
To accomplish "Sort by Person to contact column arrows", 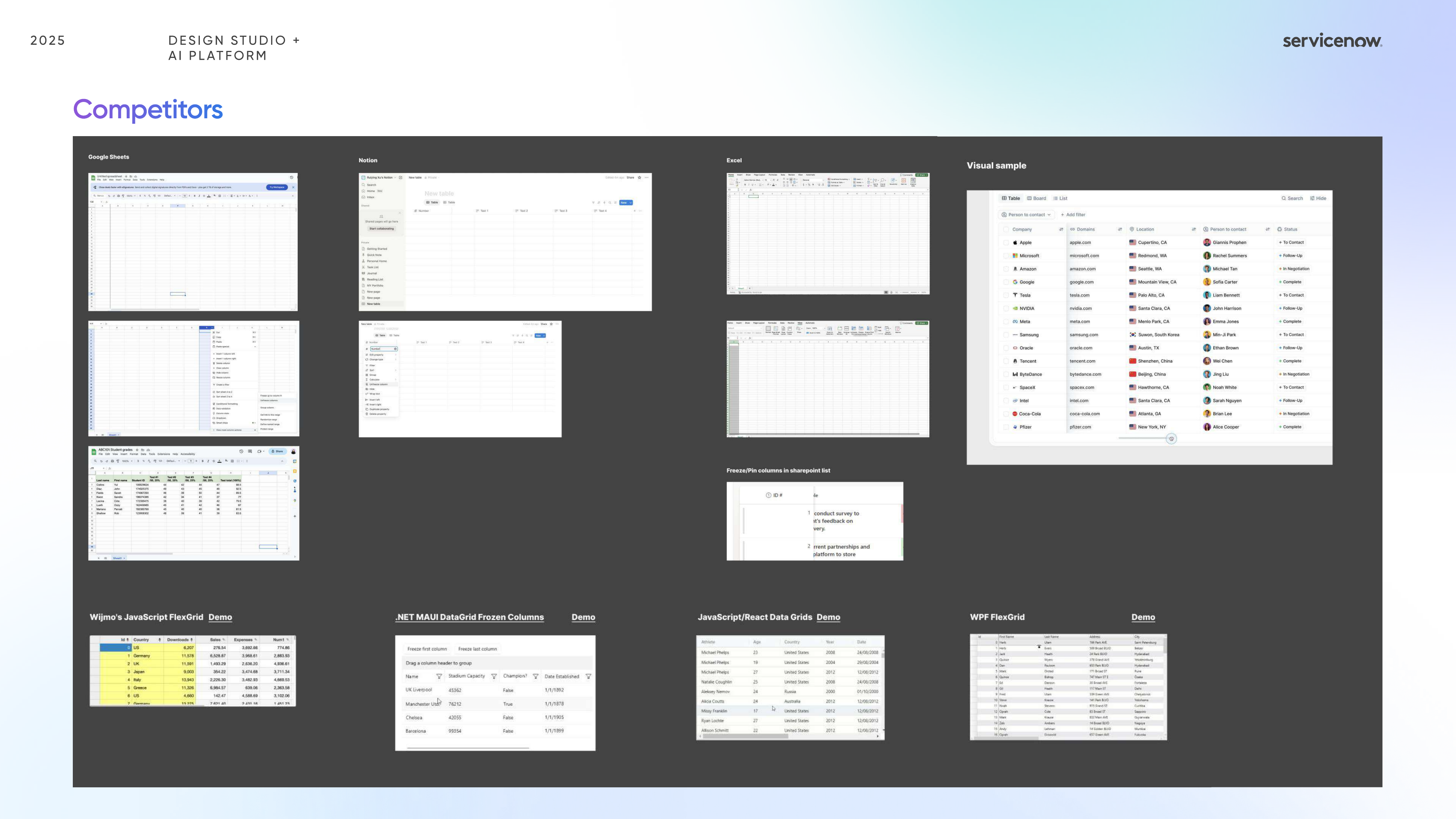I will (1267, 229).
